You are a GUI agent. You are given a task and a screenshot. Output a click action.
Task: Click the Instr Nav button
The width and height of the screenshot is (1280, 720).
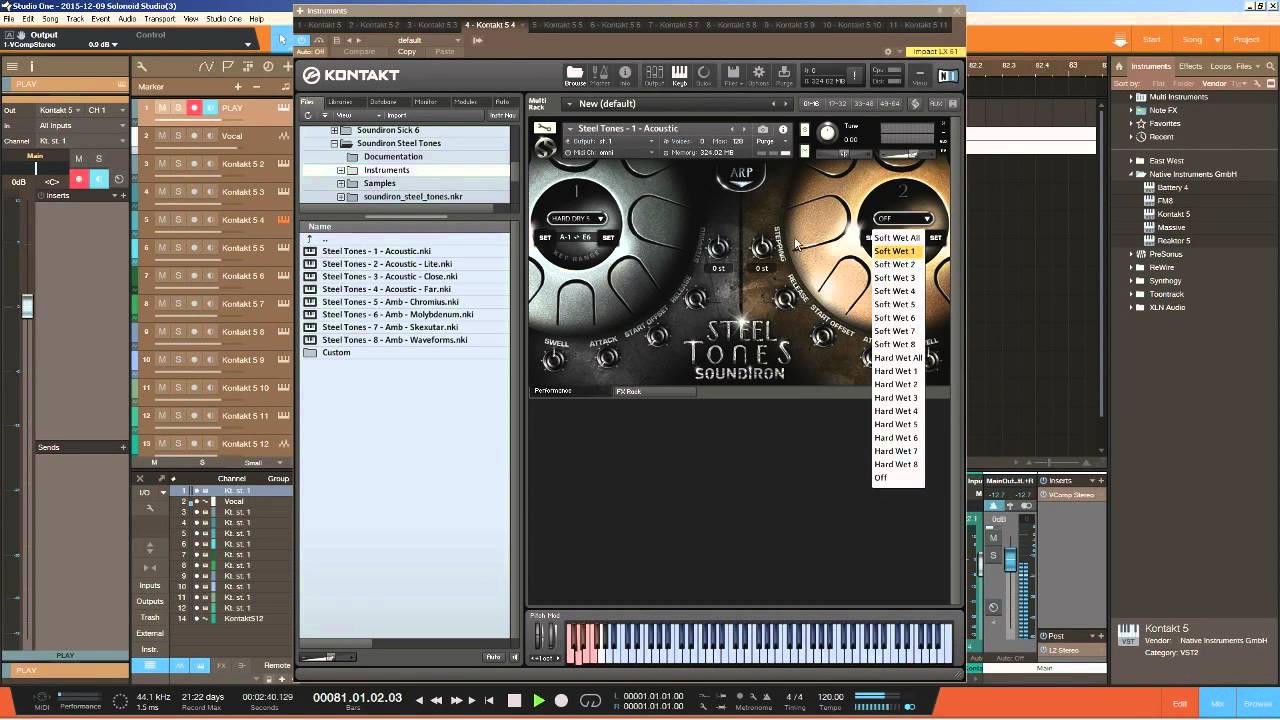(x=502, y=115)
